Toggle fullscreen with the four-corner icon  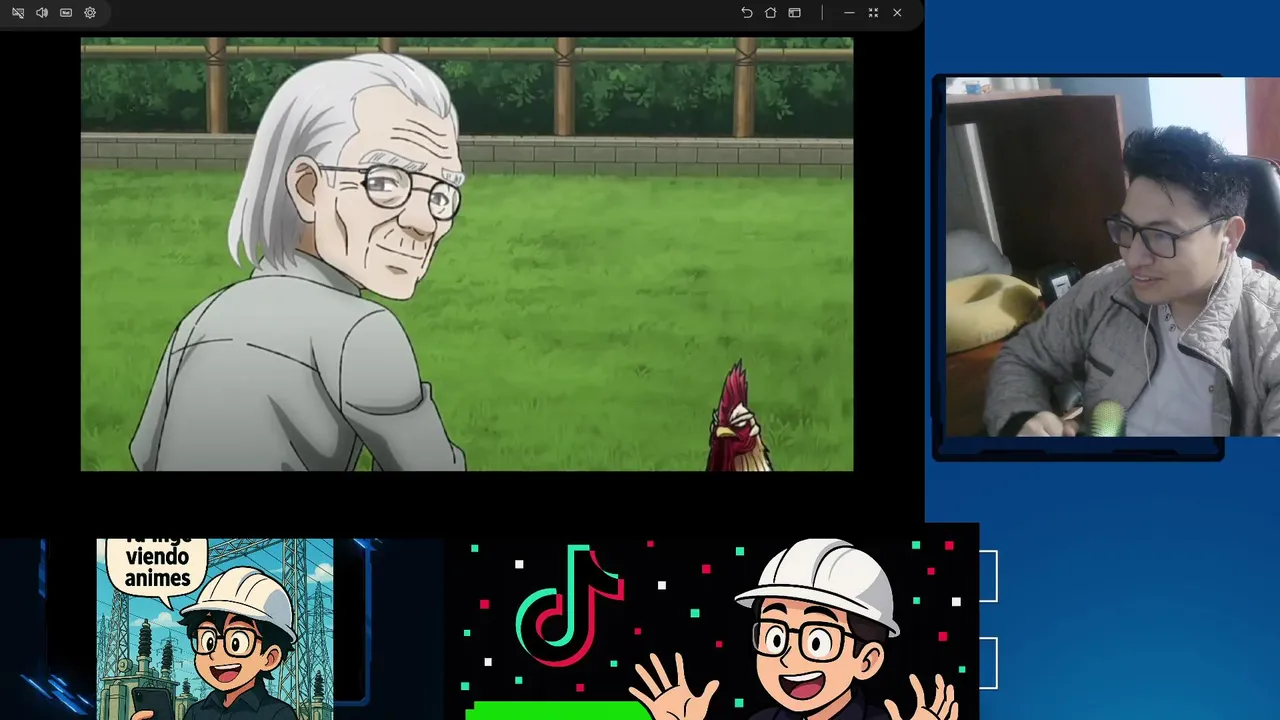tap(873, 13)
